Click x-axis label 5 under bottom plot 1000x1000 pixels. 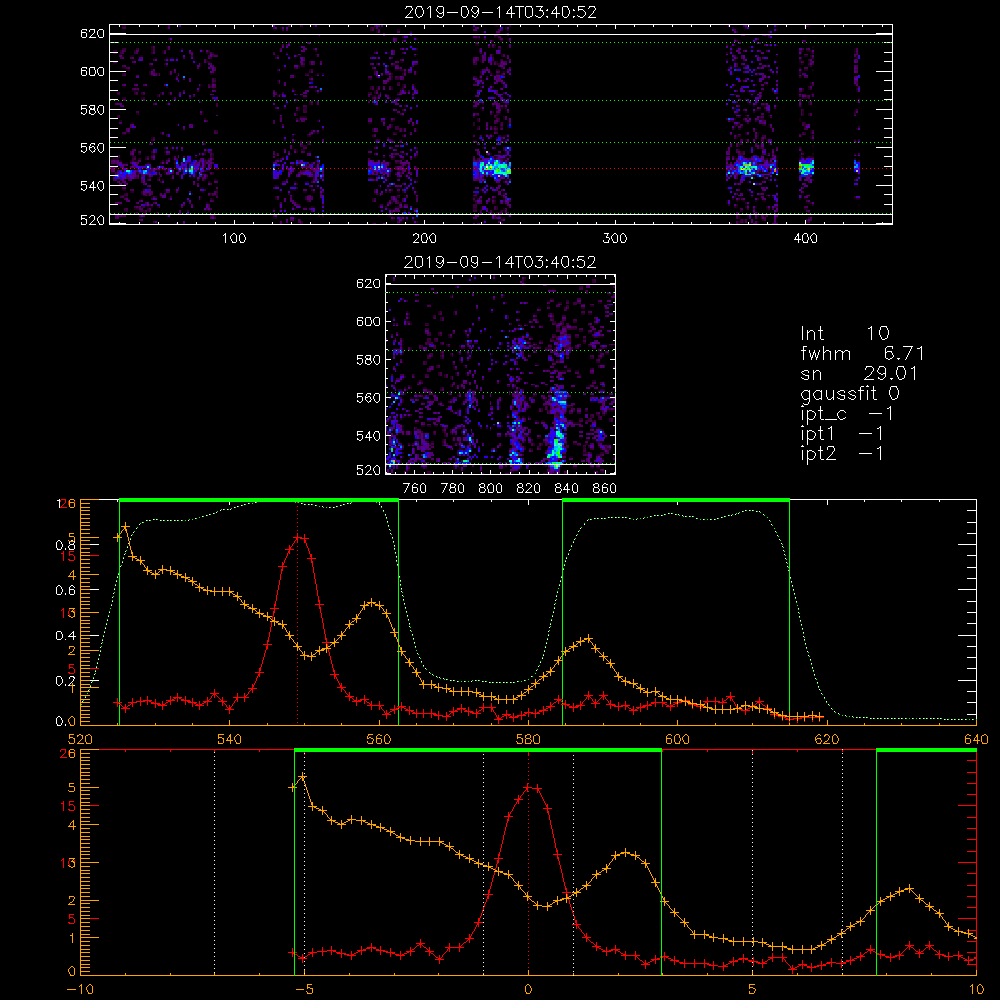click(752, 990)
